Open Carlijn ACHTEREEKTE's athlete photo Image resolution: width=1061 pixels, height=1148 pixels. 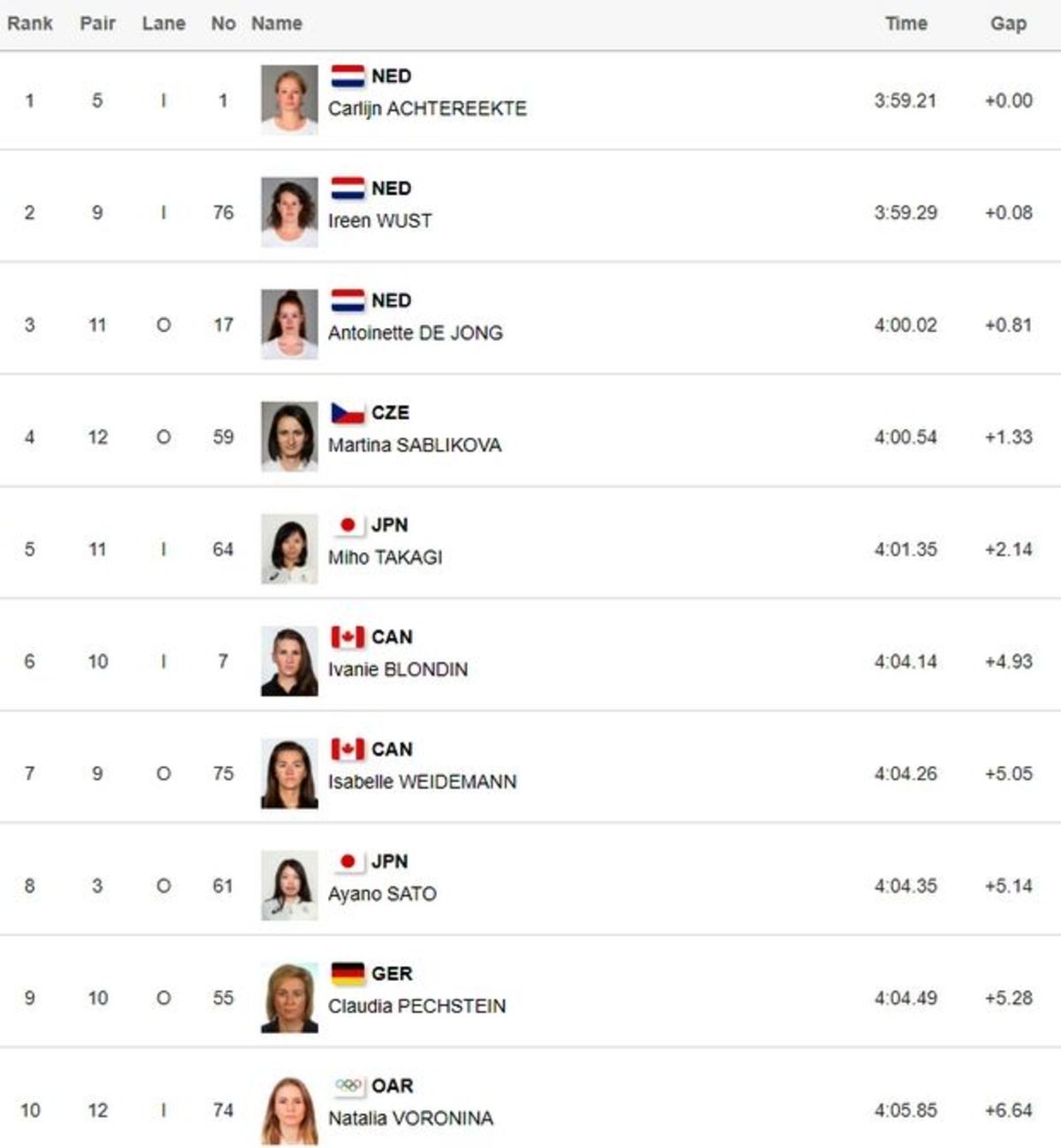[x=289, y=100]
